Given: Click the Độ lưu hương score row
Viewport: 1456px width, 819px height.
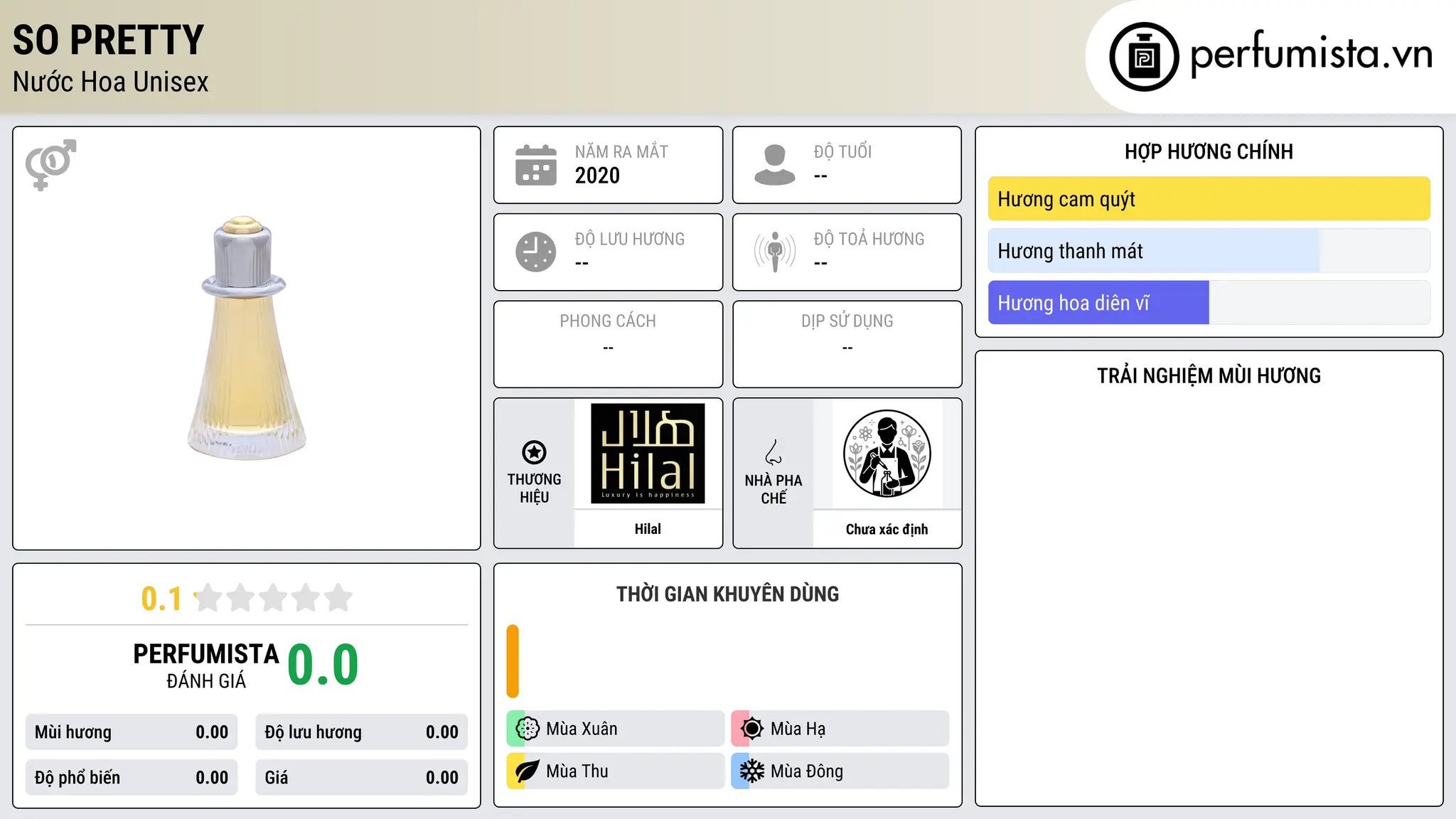Looking at the screenshot, I should tap(361, 732).
